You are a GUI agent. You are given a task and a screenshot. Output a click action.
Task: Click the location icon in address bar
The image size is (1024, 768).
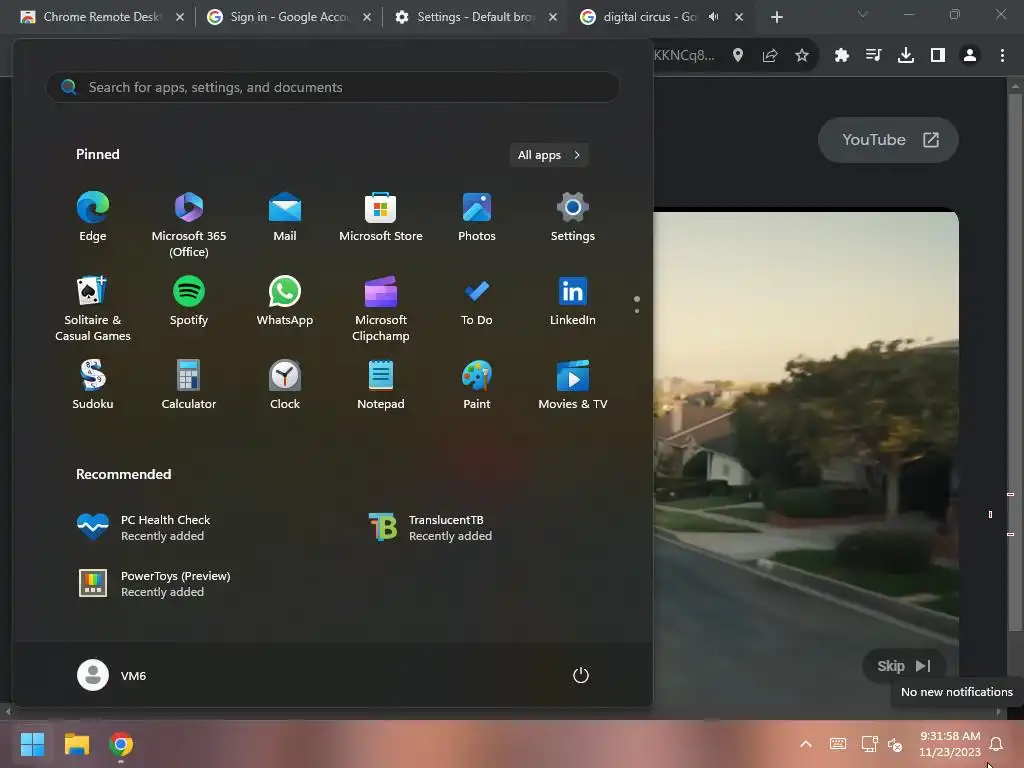click(x=738, y=56)
